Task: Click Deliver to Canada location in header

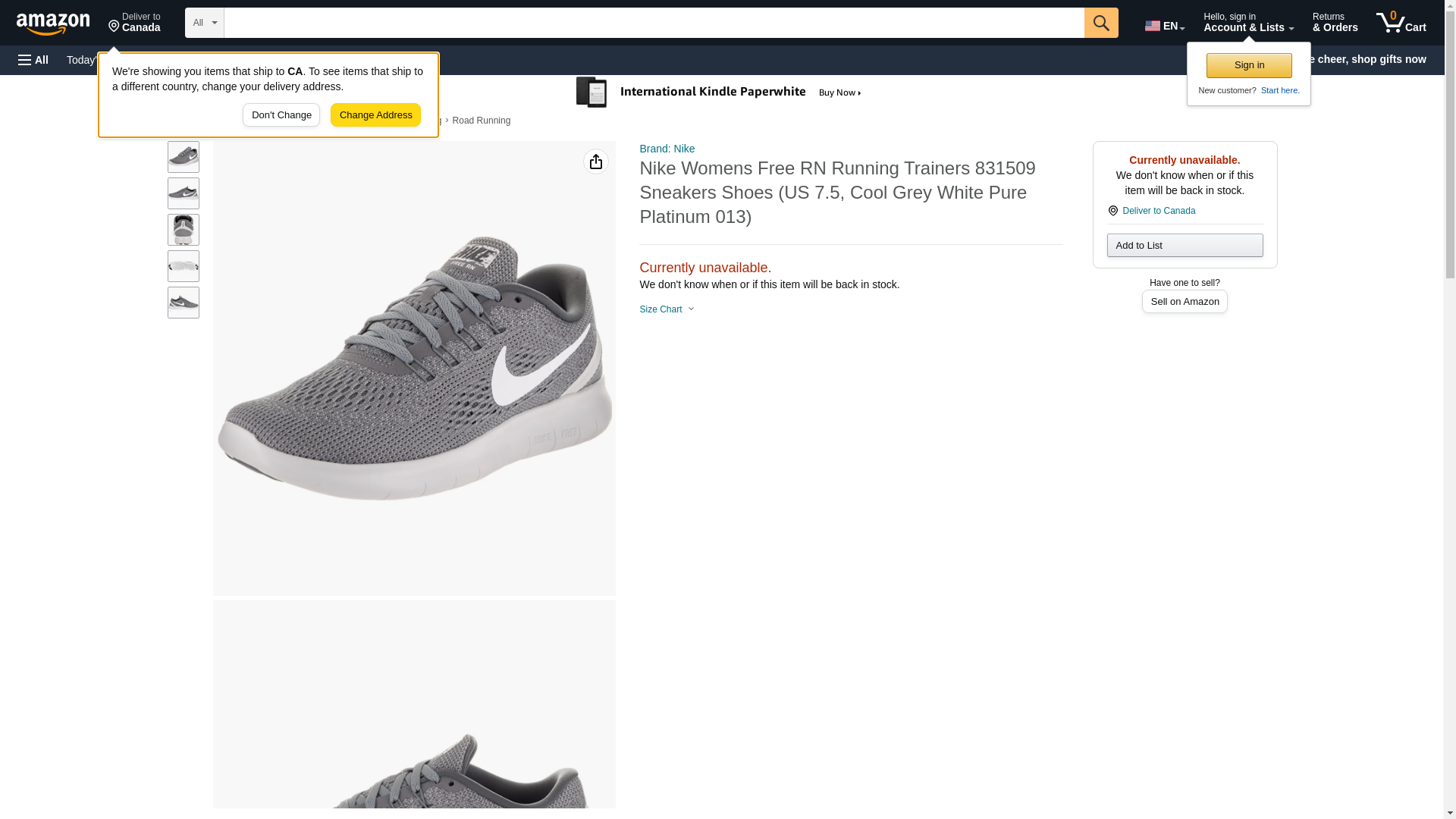Action: click(134, 23)
